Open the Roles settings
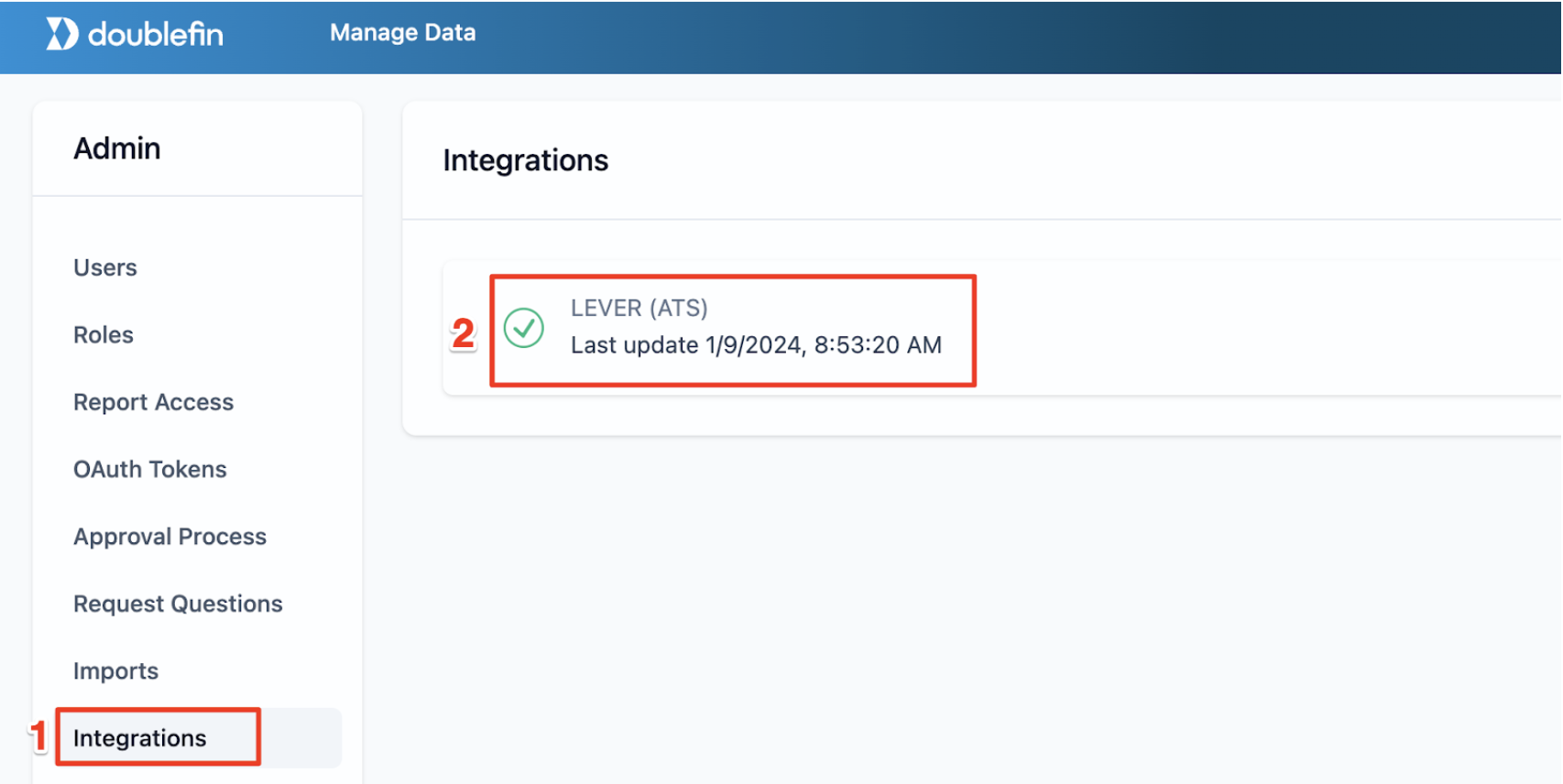This screenshot has height=784, width=1563. (103, 334)
